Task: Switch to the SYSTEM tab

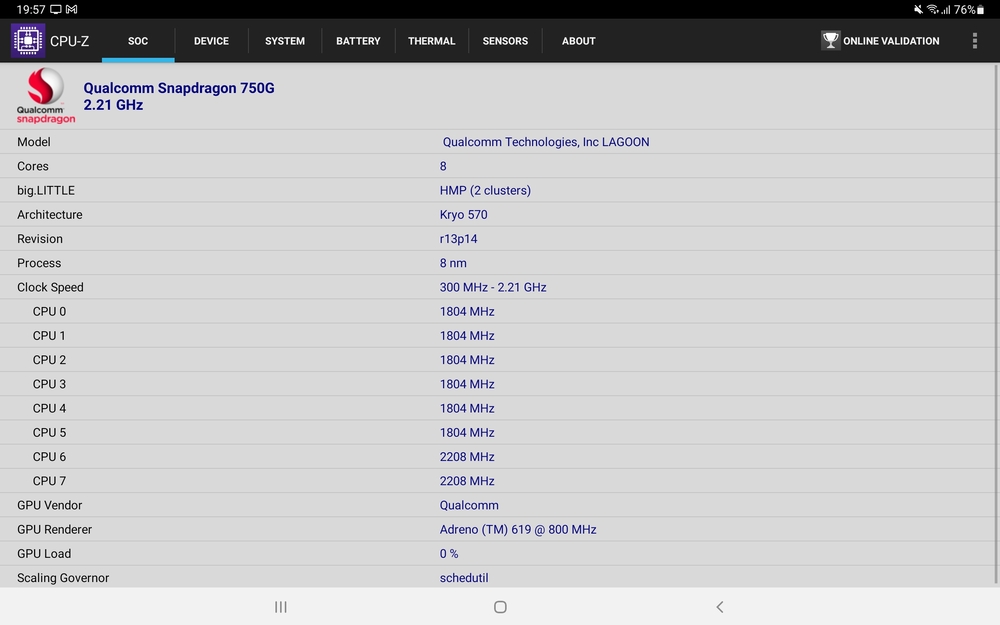Action: [285, 41]
